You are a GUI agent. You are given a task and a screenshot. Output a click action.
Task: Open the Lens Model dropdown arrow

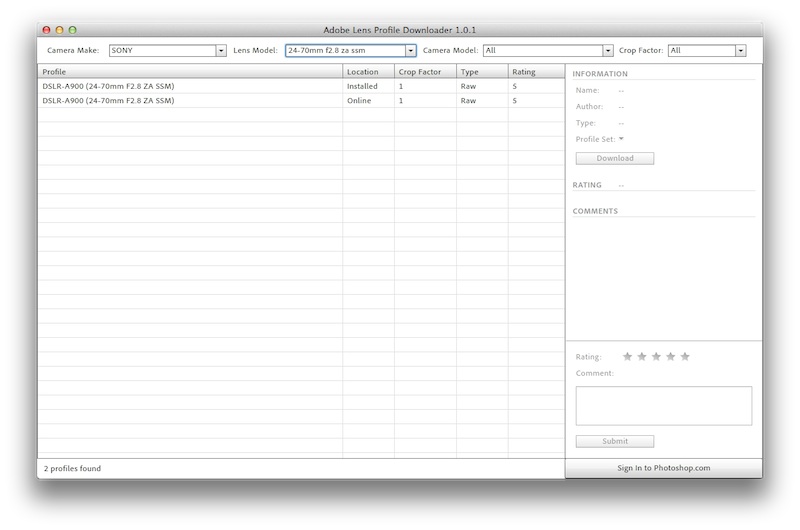click(x=410, y=50)
